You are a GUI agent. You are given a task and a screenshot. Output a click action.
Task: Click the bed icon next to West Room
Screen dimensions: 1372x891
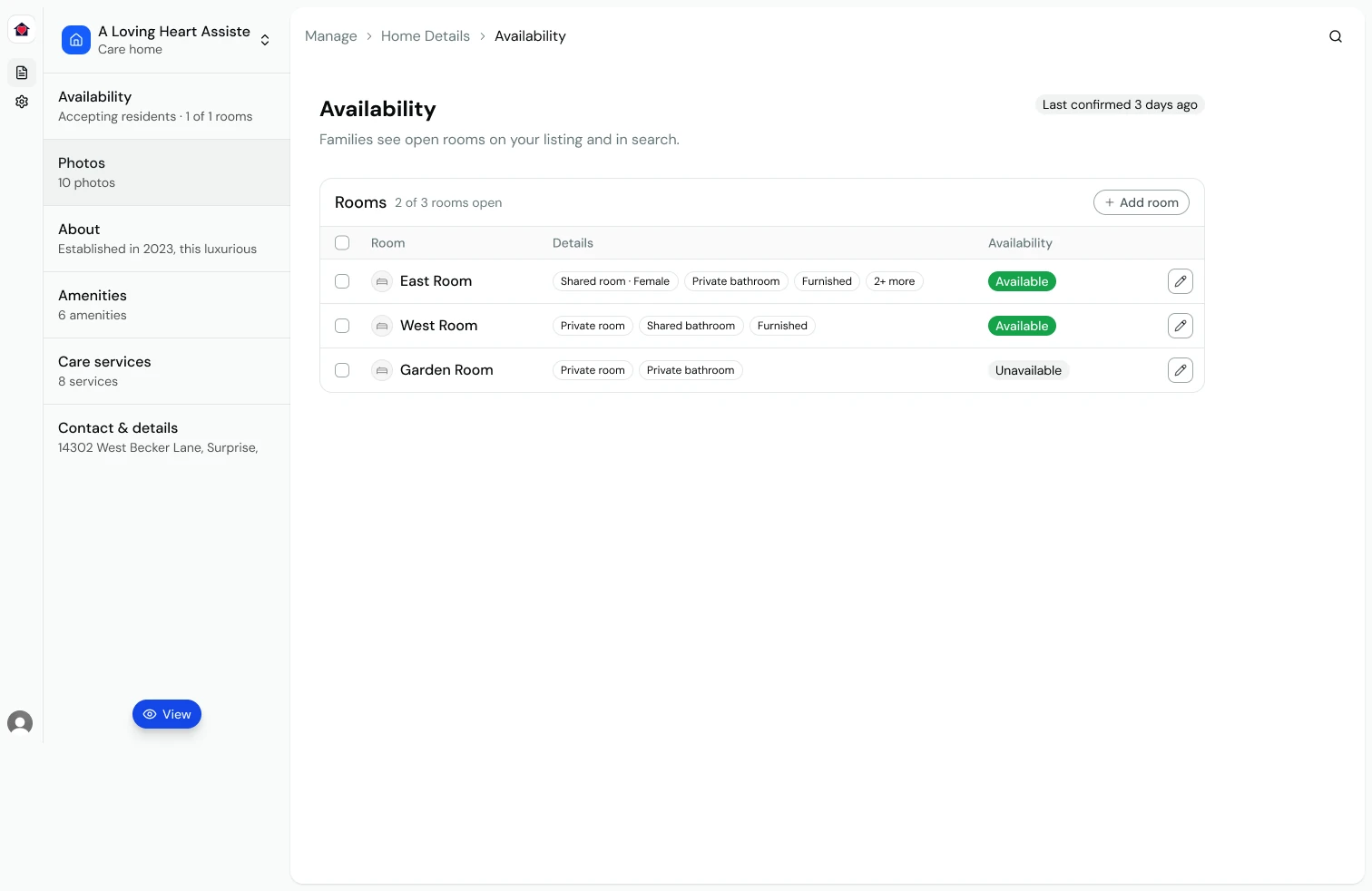tap(382, 326)
